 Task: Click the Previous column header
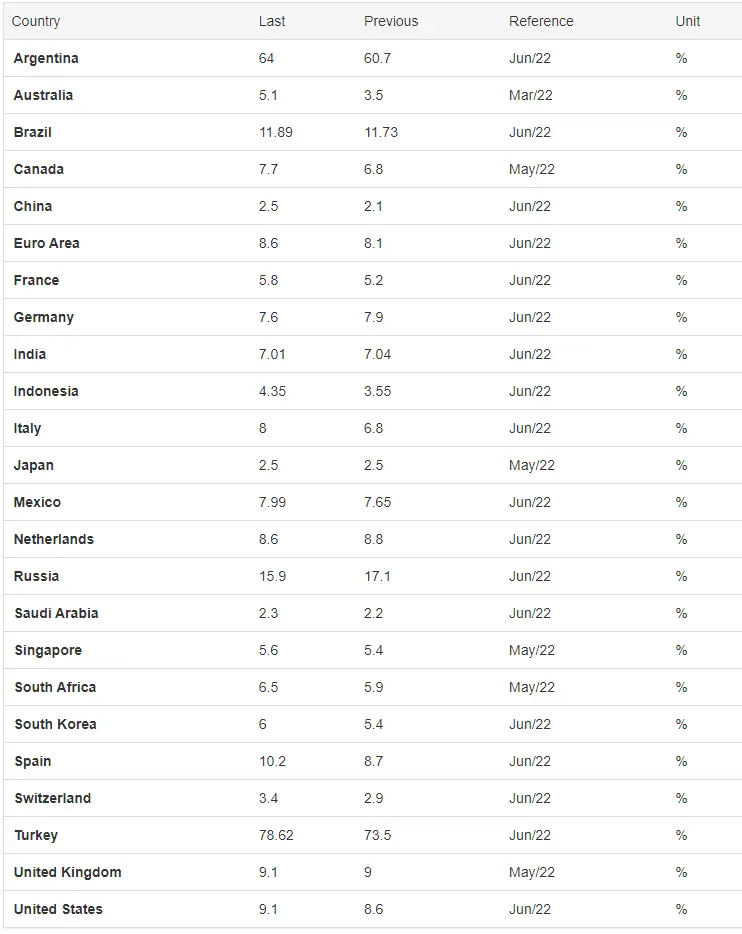391,21
